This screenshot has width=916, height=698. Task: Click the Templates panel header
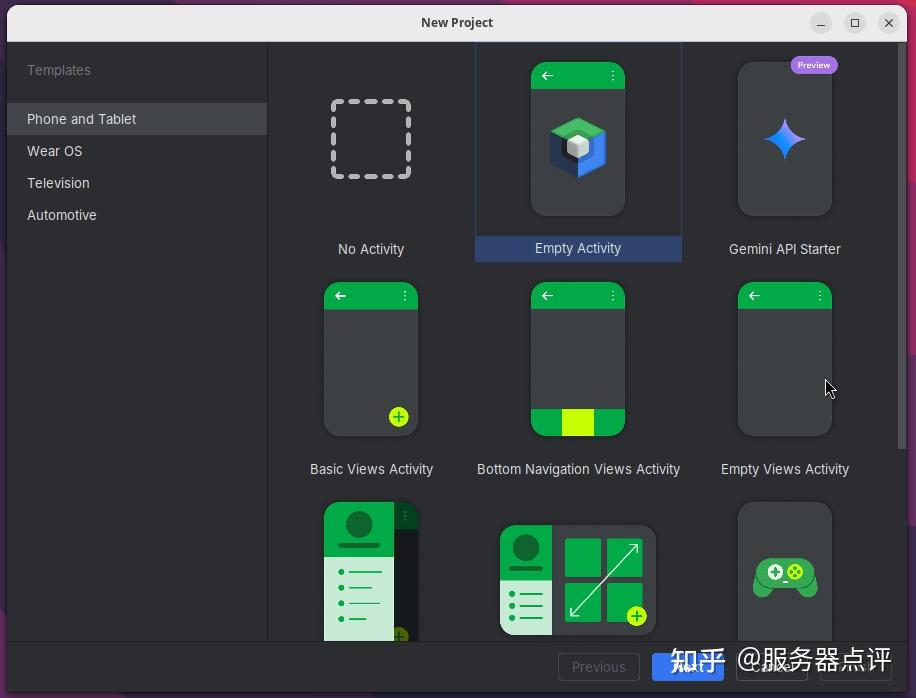pos(59,70)
